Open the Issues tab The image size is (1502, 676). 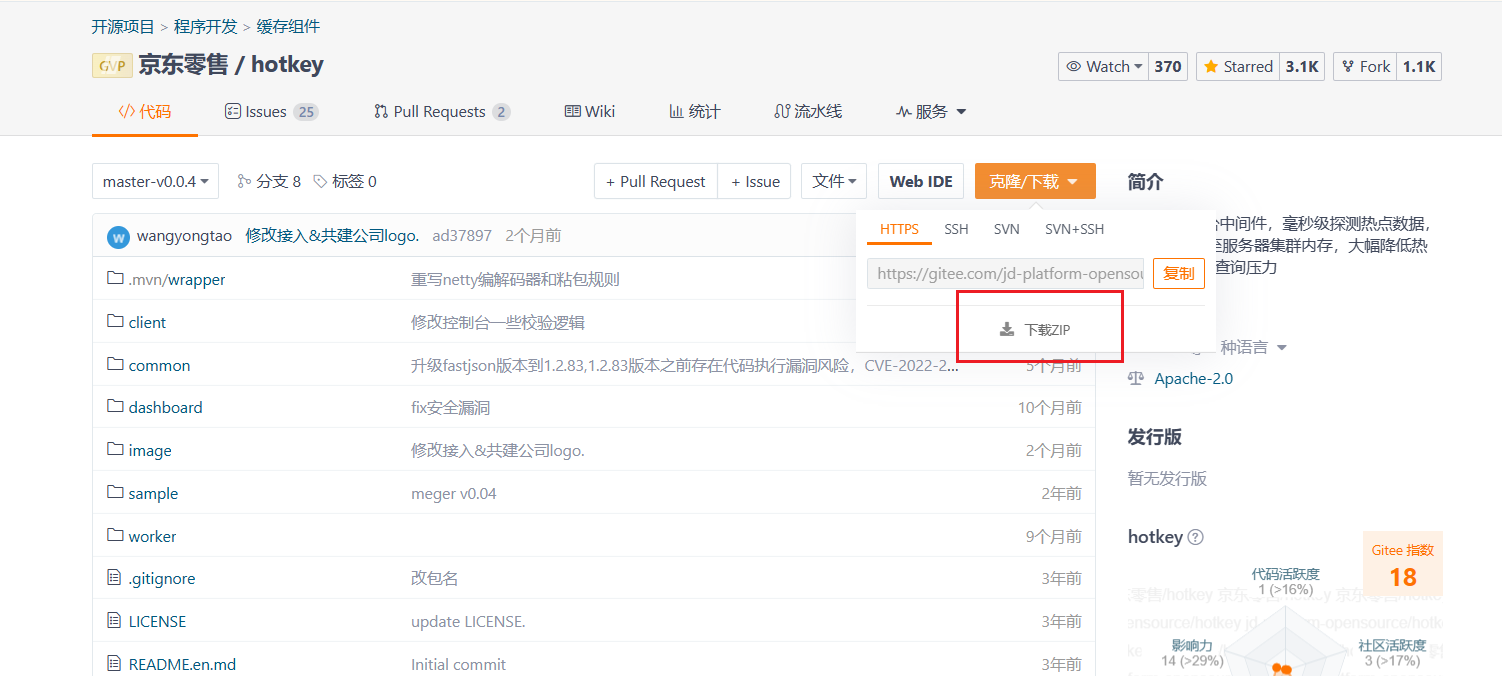271,111
